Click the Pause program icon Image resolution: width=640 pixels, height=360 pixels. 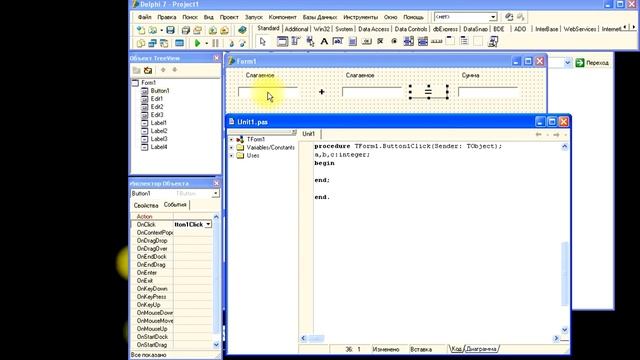pos(216,43)
